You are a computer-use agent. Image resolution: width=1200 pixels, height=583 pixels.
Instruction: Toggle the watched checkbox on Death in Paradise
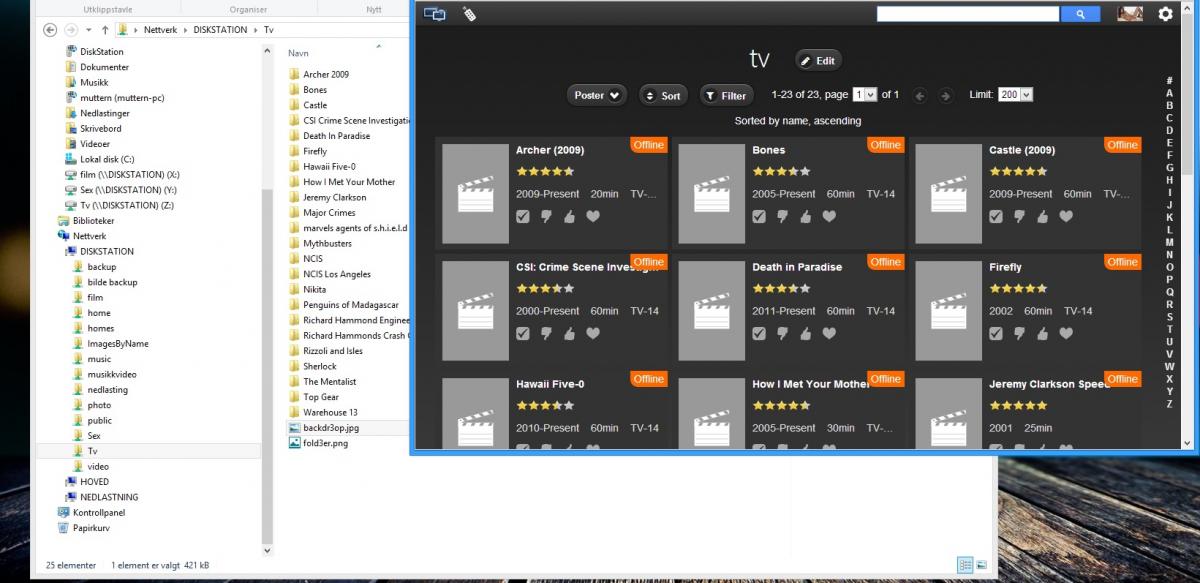point(759,334)
